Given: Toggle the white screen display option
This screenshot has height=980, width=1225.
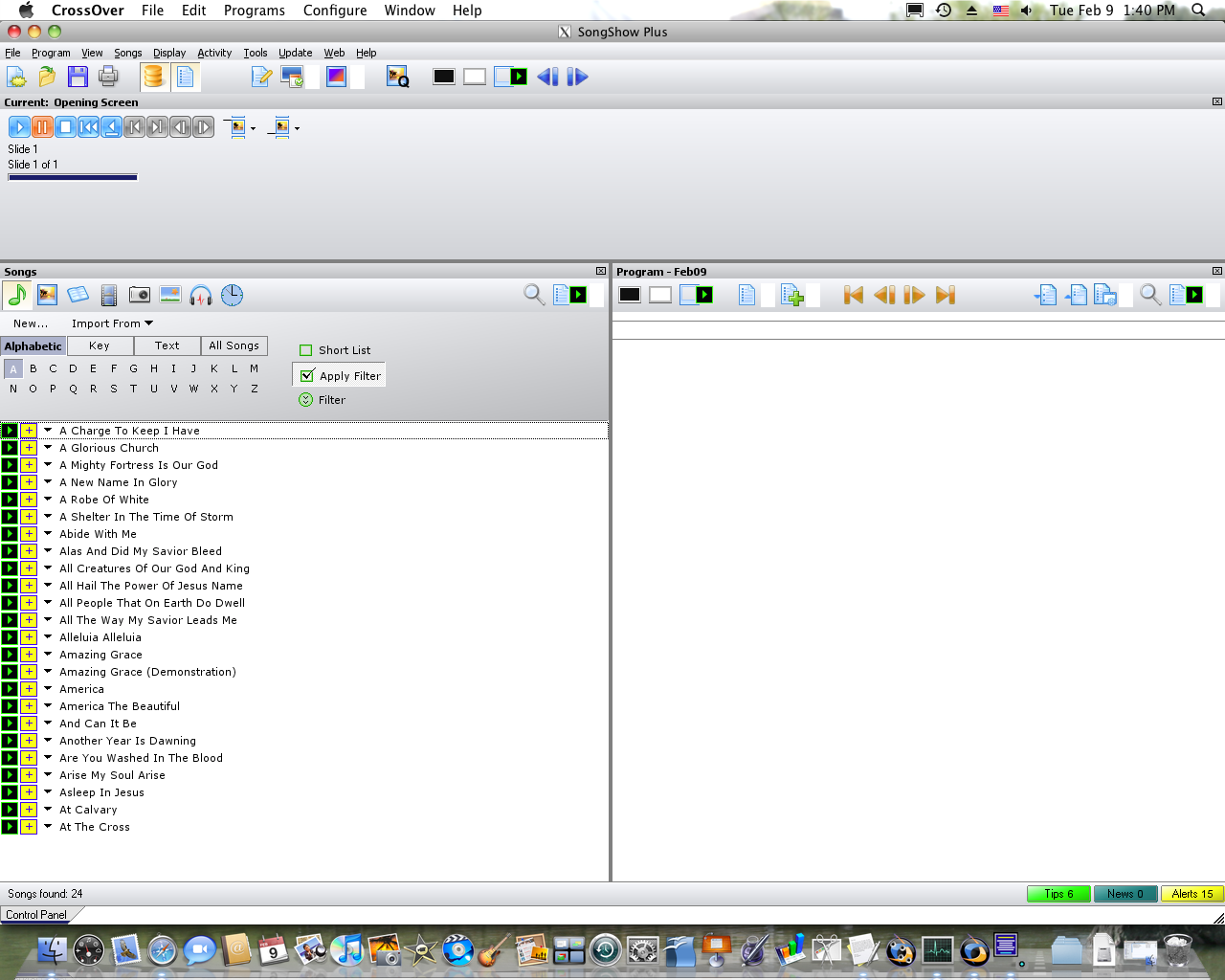Looking at the screenshot, I should tap(659, 295).
